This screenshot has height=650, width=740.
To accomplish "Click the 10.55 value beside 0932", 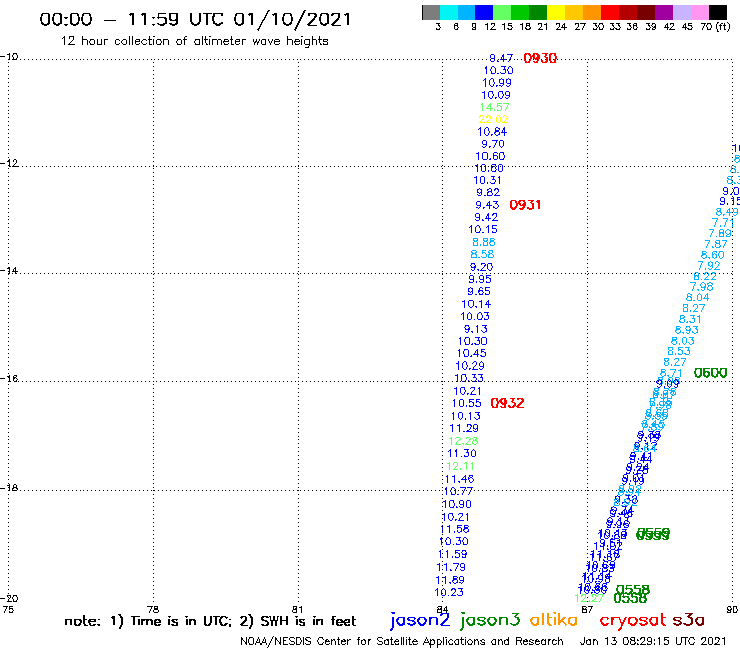I will click(467, 403).
